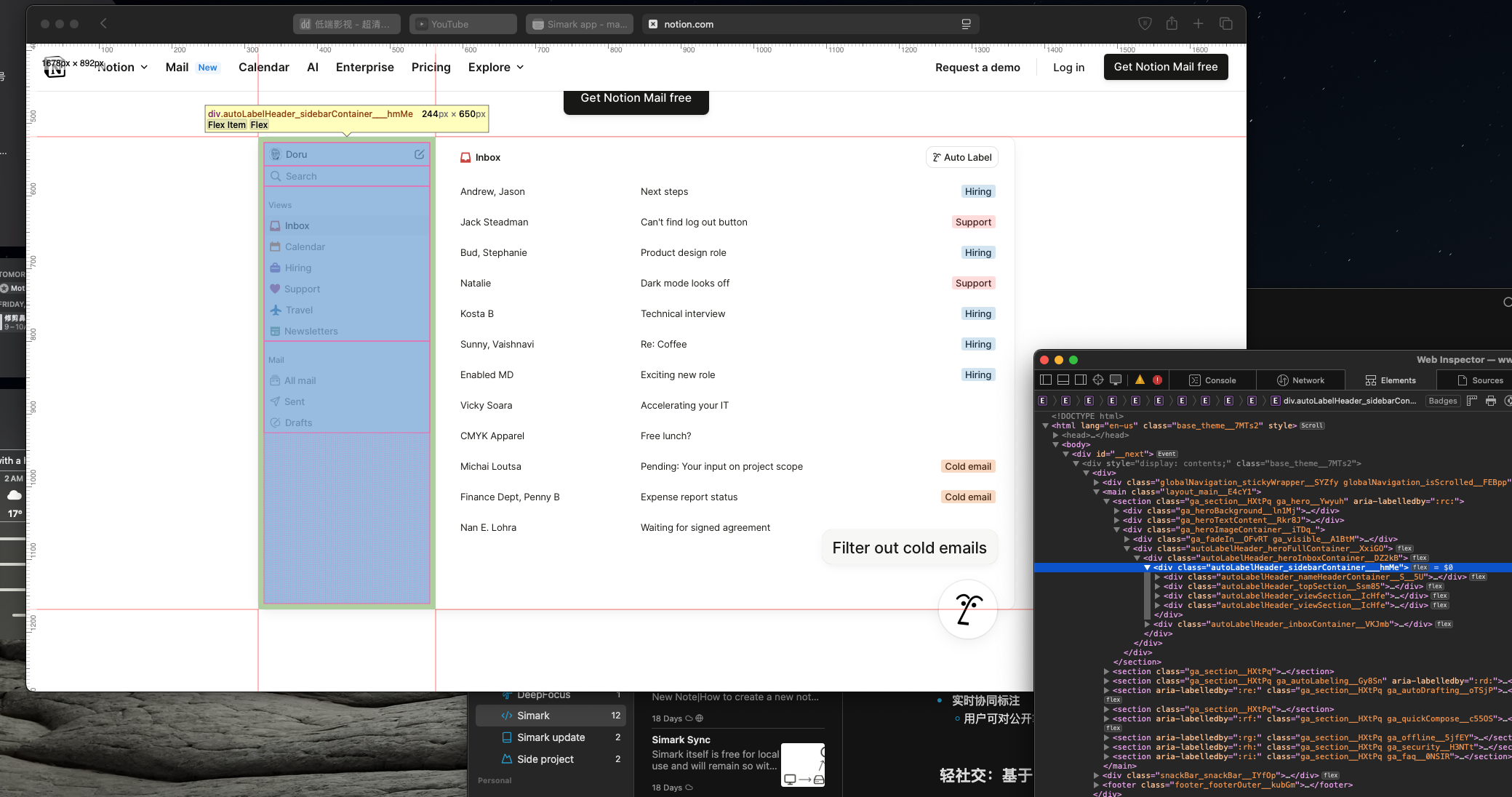
Task: Open device settings monitor icon in Web Inspector
Action: coord(1116,380)
